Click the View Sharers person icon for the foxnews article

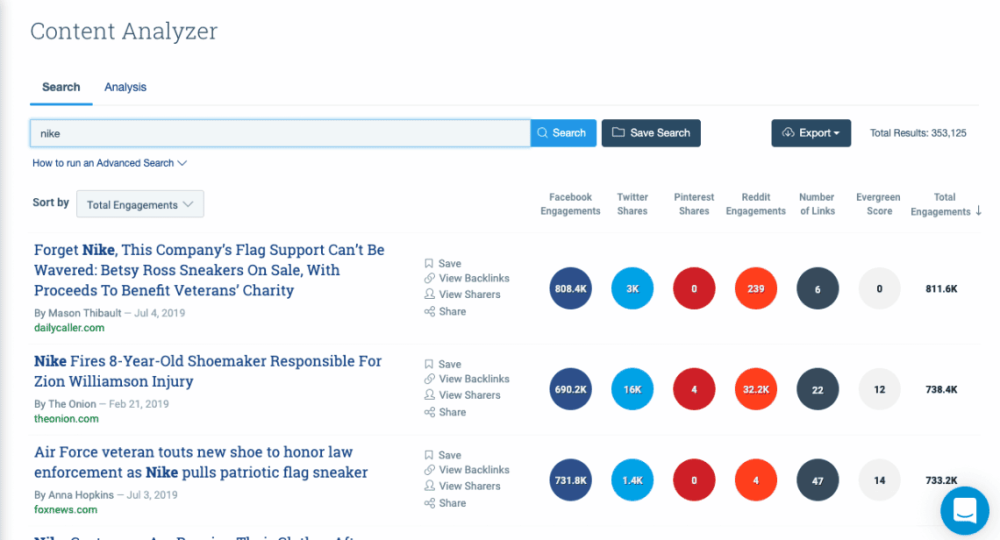coord(429,486)
